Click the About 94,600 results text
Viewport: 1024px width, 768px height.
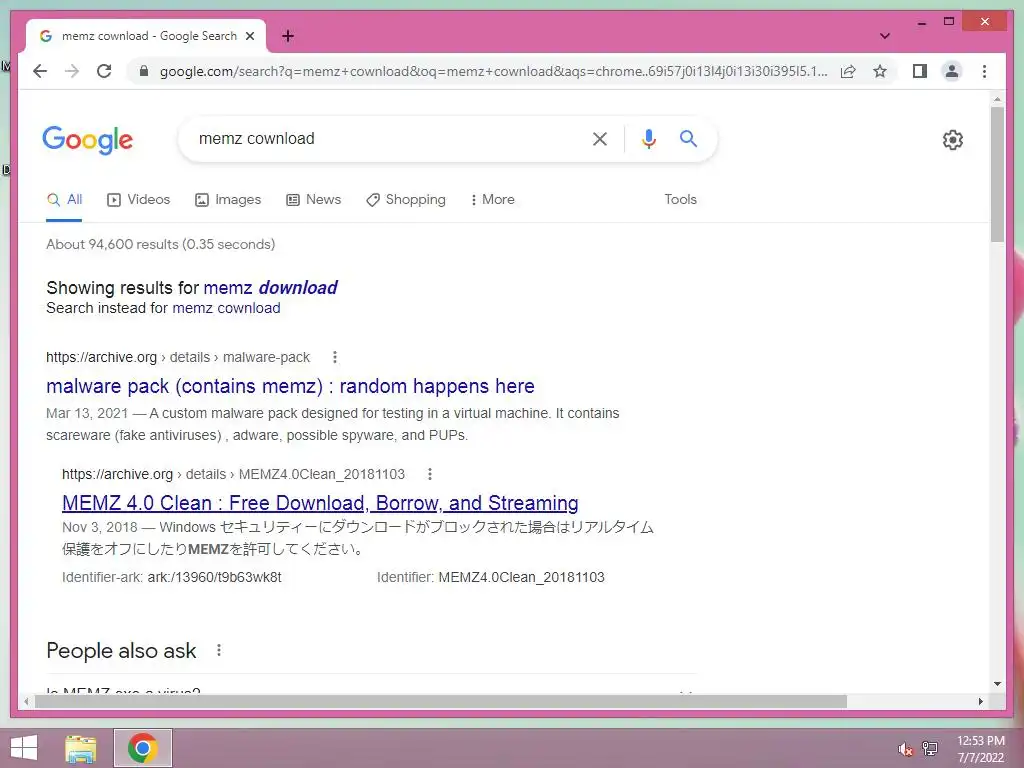click(161, 244)
